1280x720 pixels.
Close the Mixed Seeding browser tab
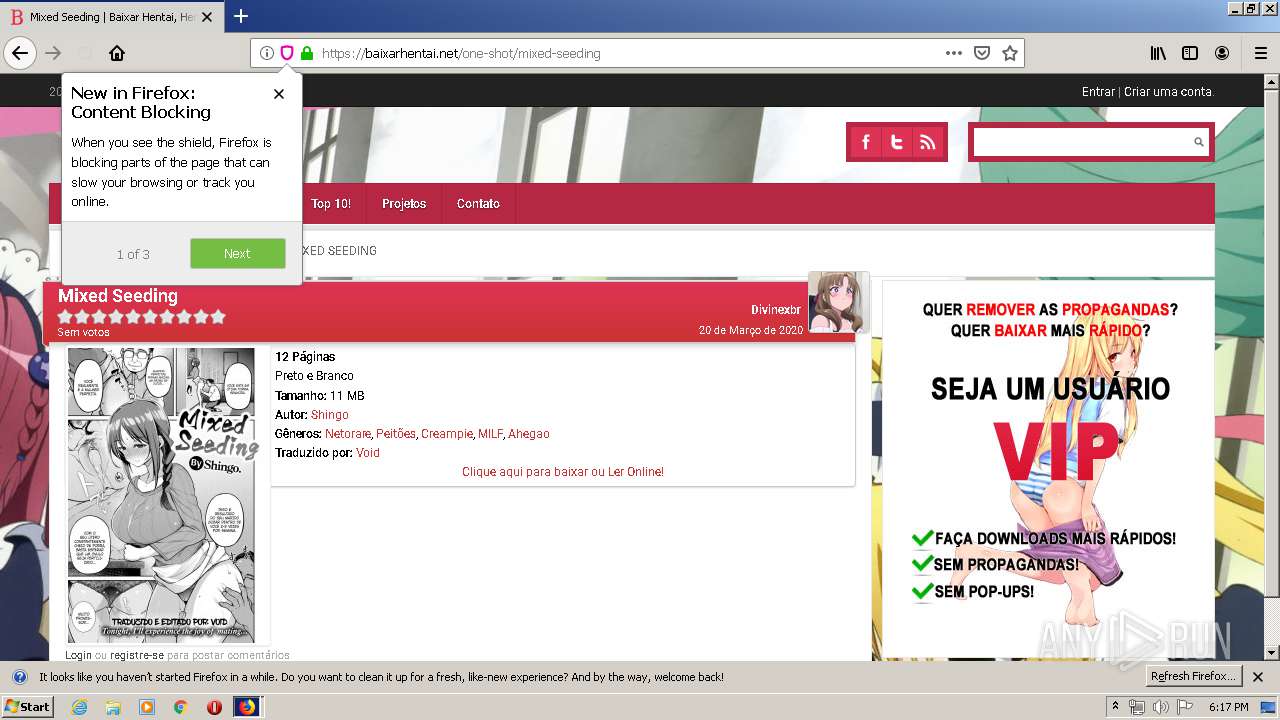[x=207, y=17]
